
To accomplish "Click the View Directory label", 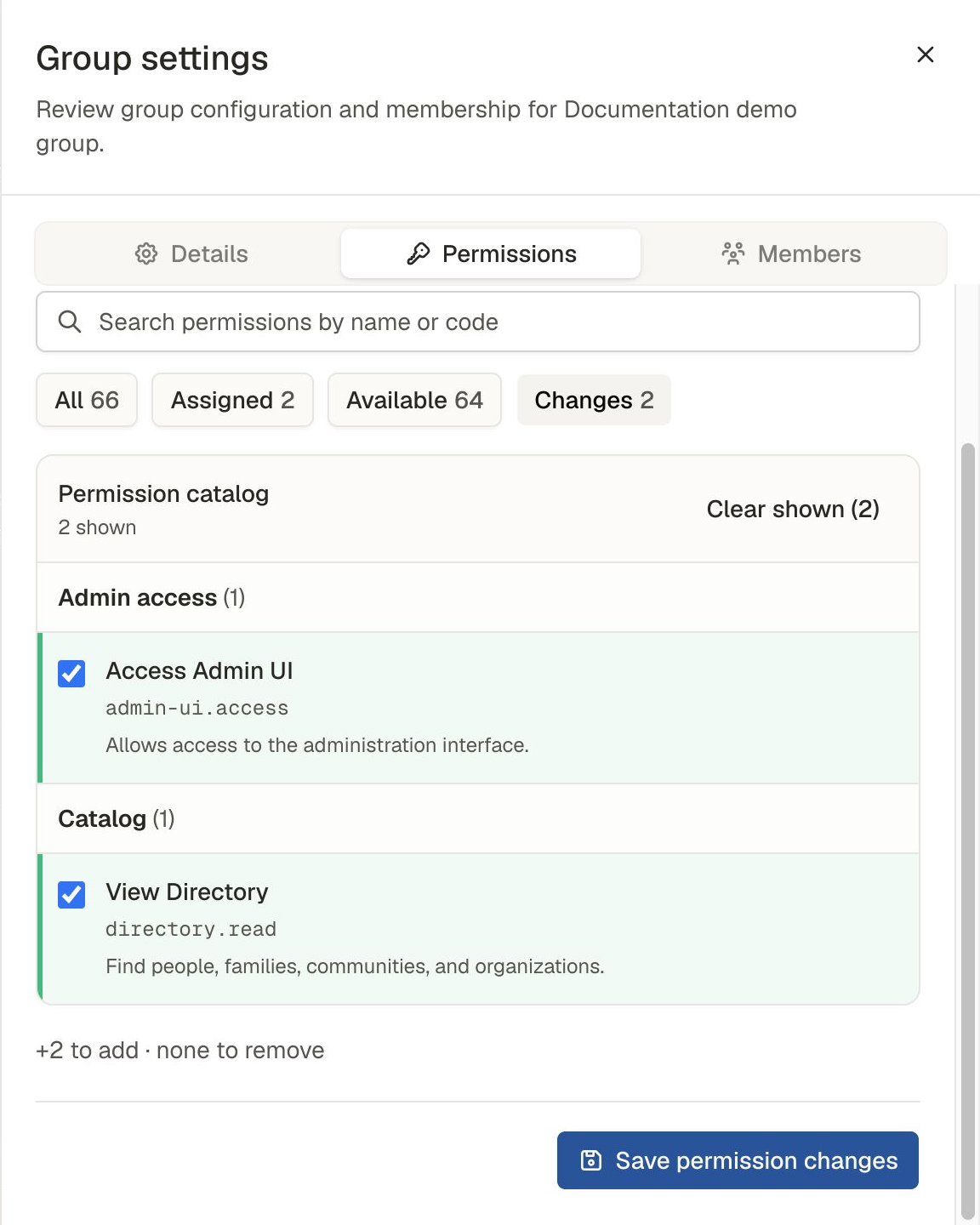I will pos(187,892).
